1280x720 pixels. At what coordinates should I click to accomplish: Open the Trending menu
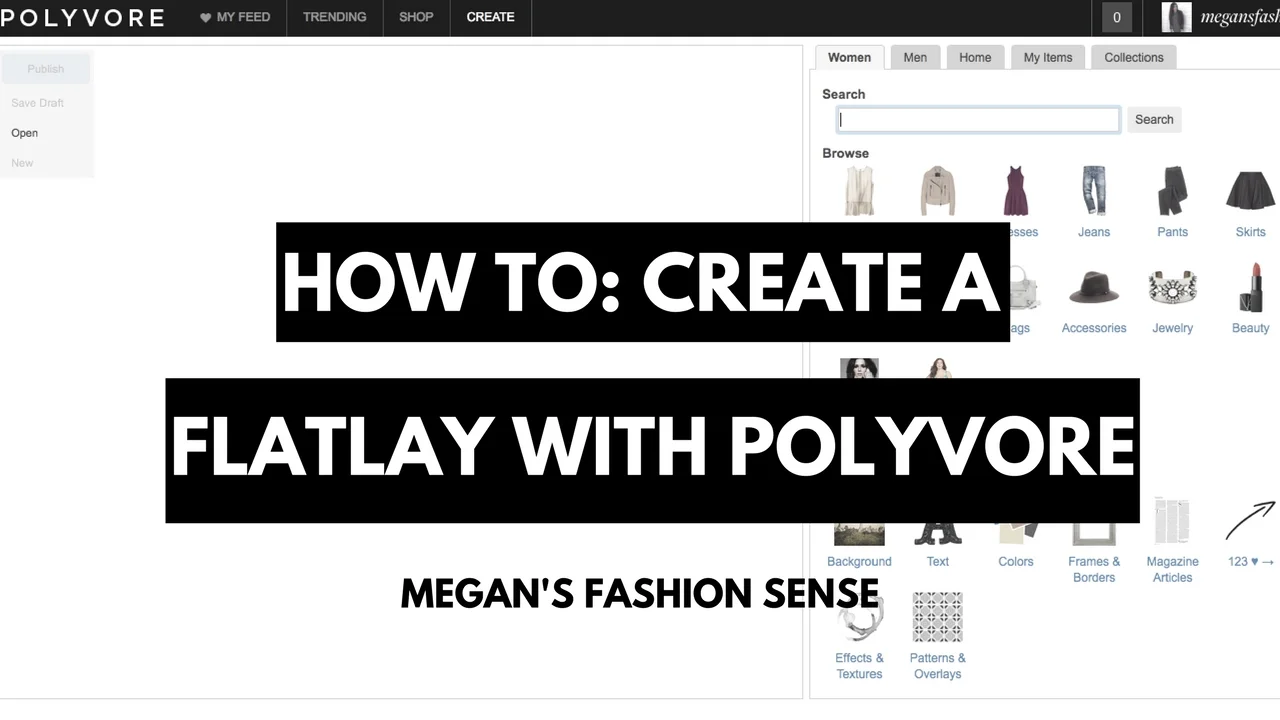click(335, 17)
